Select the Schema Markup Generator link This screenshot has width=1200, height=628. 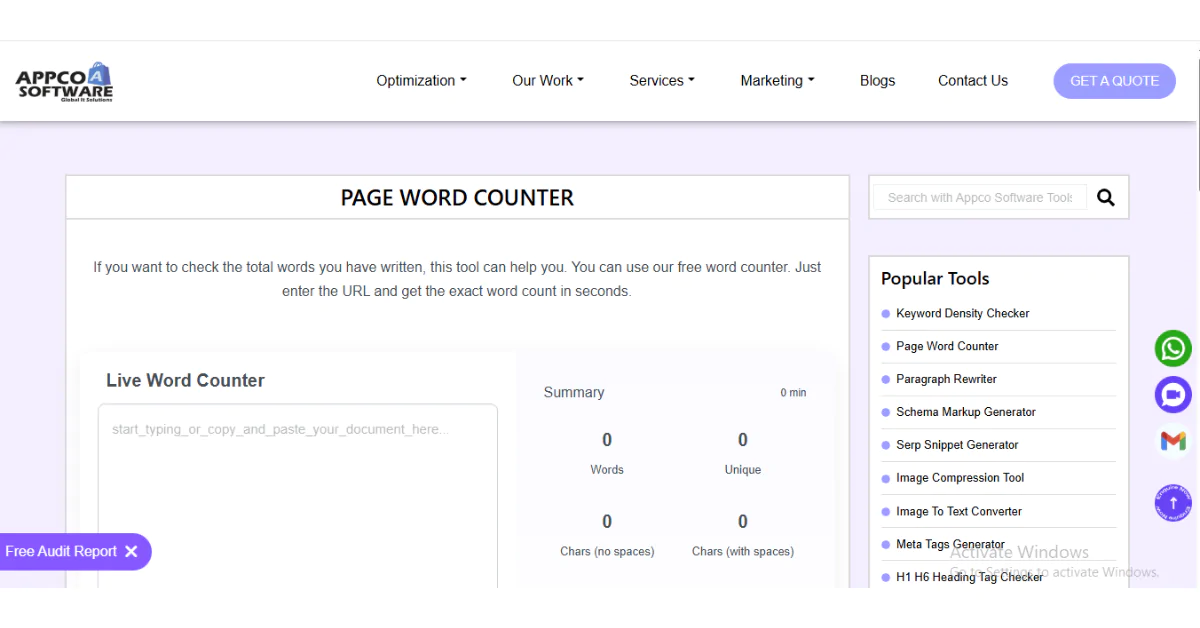click(x=966, y=412)
